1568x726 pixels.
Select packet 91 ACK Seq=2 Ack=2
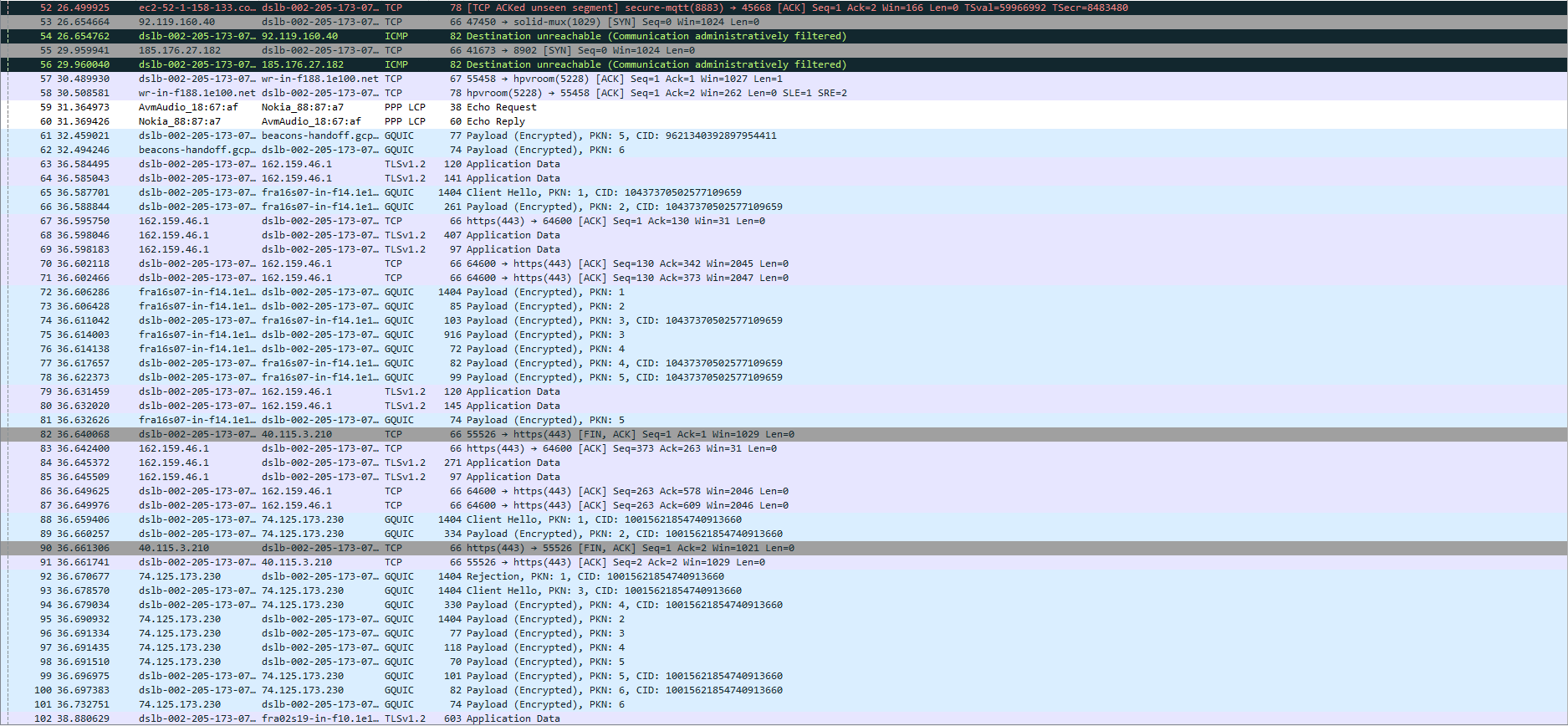[784, 562]
